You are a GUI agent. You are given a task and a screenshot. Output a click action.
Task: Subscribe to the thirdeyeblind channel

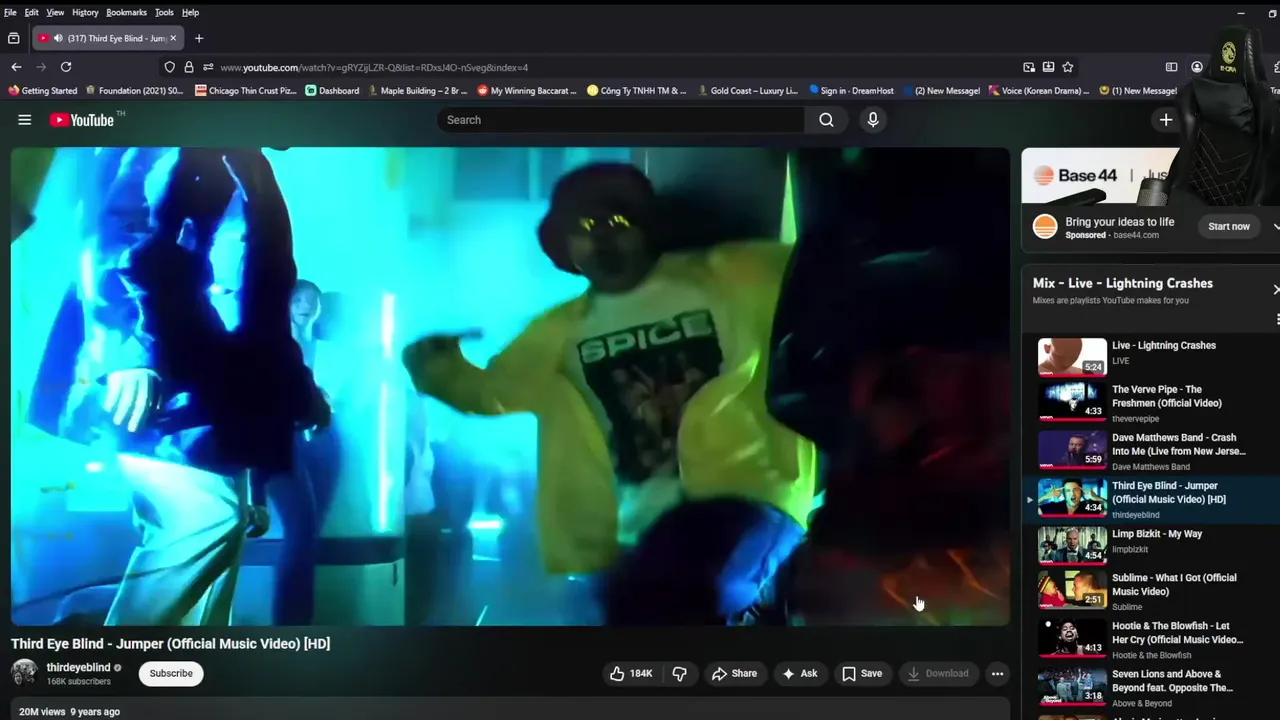[x=171, y=674]
